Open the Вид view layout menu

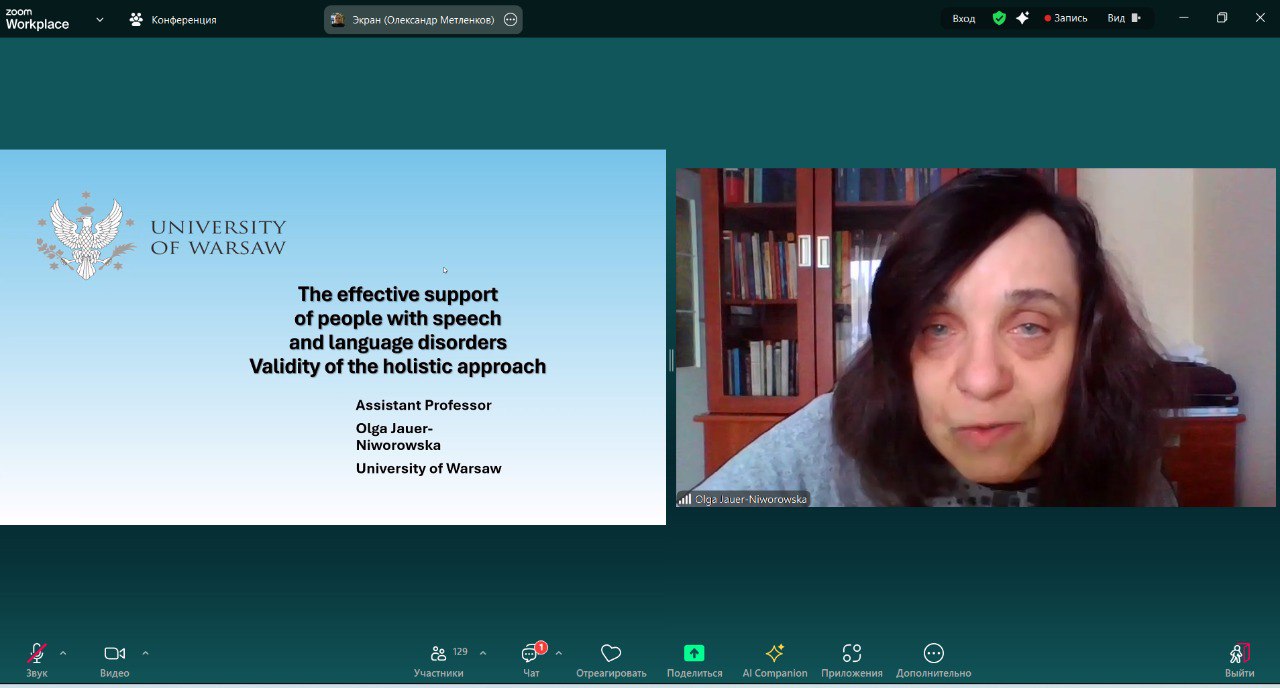[x=1123, y=18]
